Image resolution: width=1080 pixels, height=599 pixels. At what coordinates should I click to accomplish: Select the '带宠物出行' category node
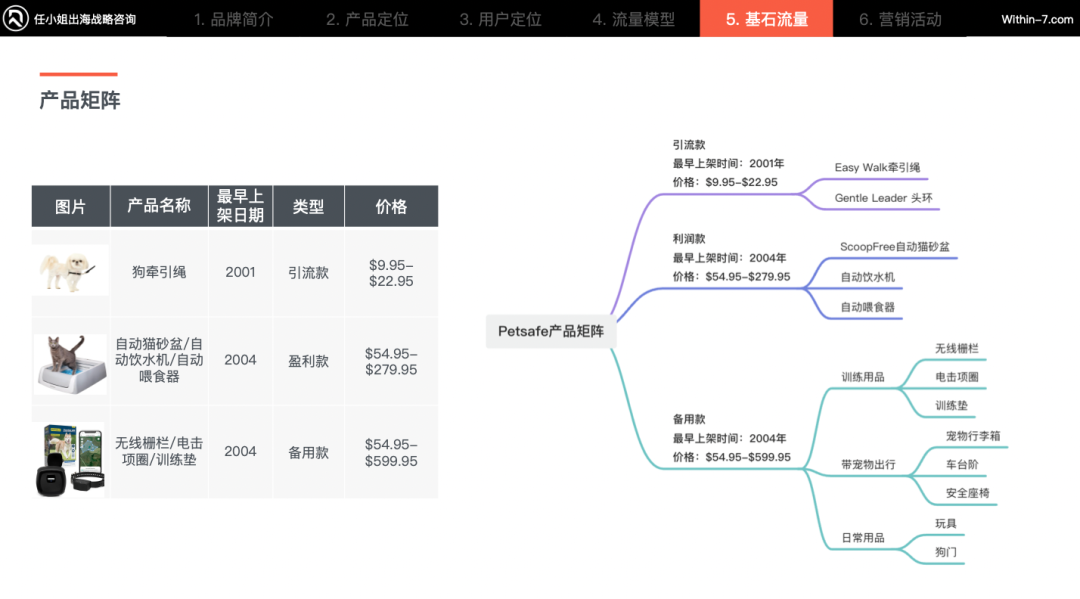868,465
